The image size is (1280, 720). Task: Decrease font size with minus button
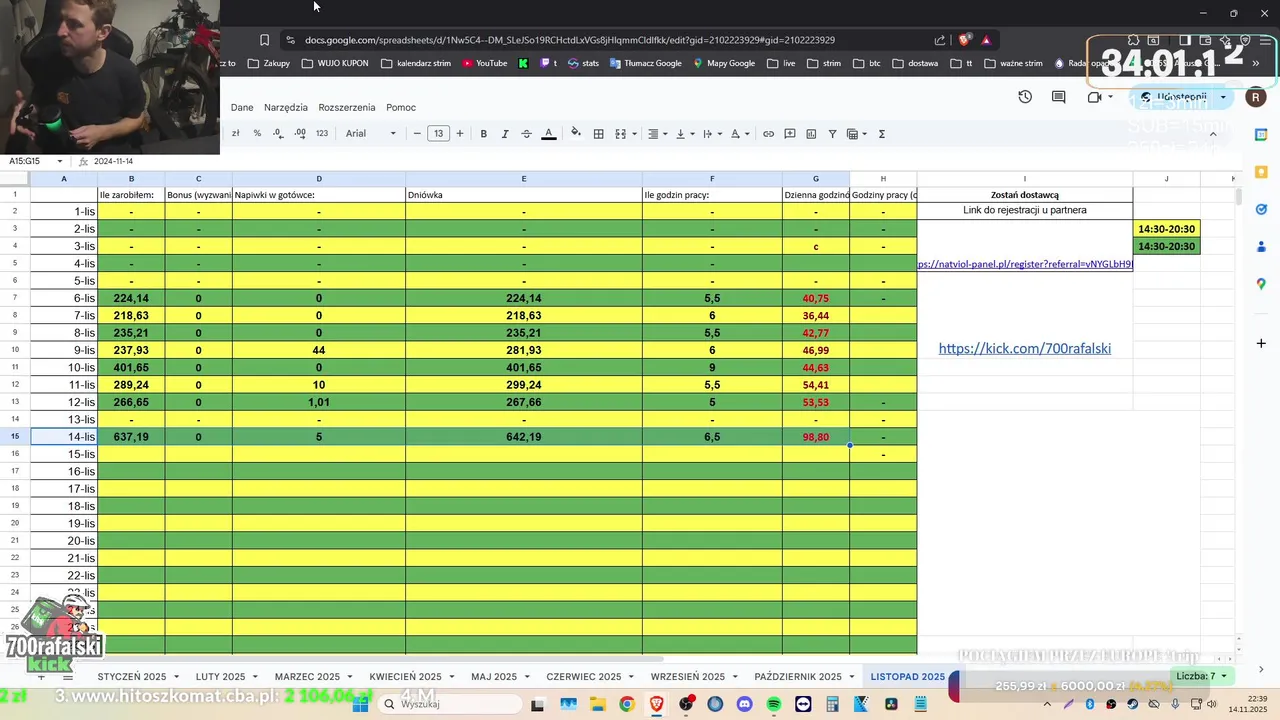417,133
